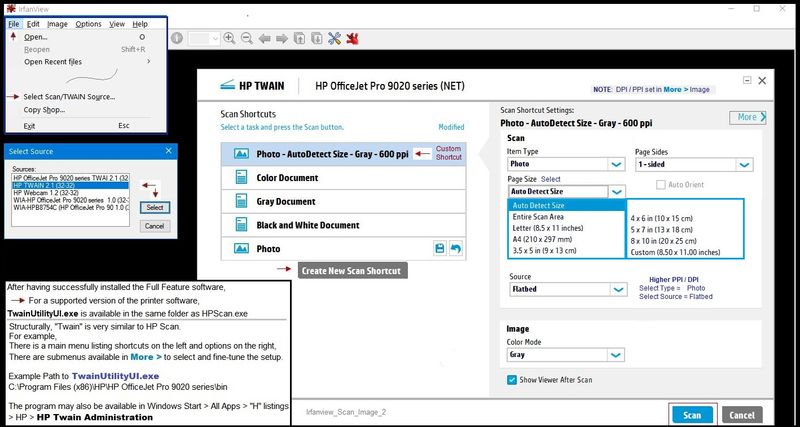Close the Select Source dialog
The image size is (800, 427).
169,151
